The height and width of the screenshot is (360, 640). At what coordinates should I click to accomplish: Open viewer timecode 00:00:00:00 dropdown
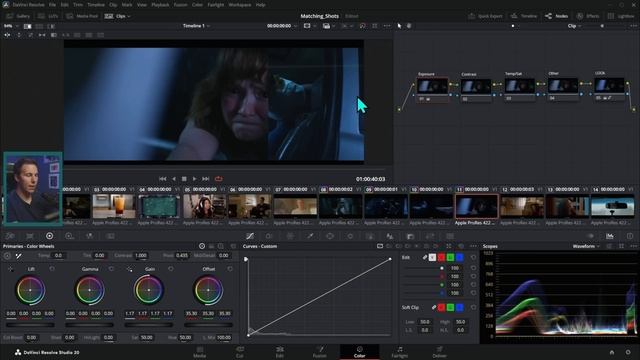pyautogui.click(x=282, y=26)
